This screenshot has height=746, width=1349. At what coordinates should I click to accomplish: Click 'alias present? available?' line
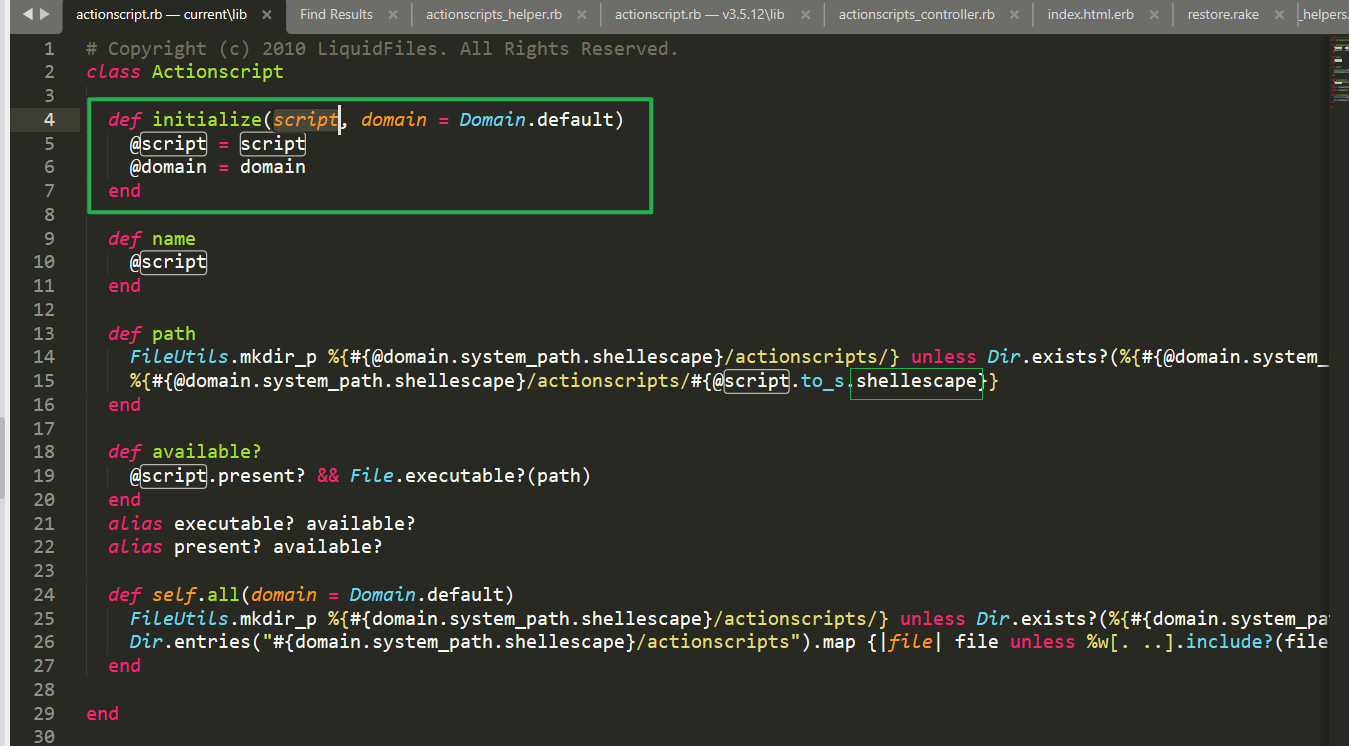[245, 547]
